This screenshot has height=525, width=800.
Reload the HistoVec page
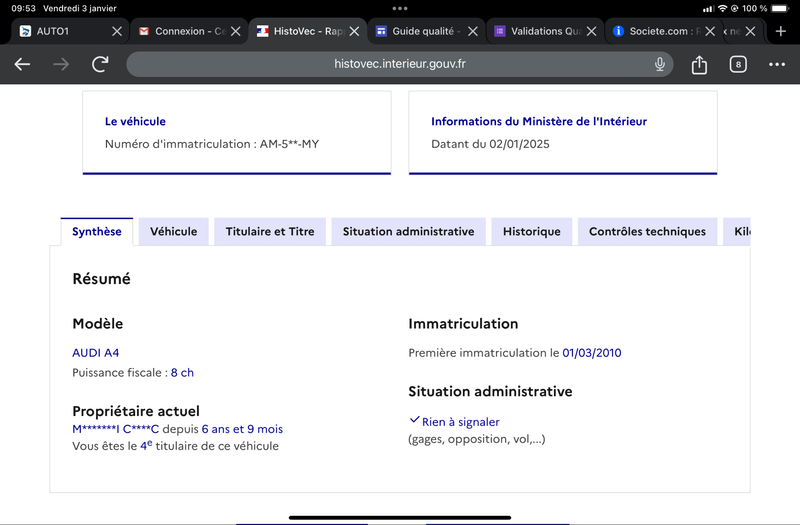click(100, 64)
